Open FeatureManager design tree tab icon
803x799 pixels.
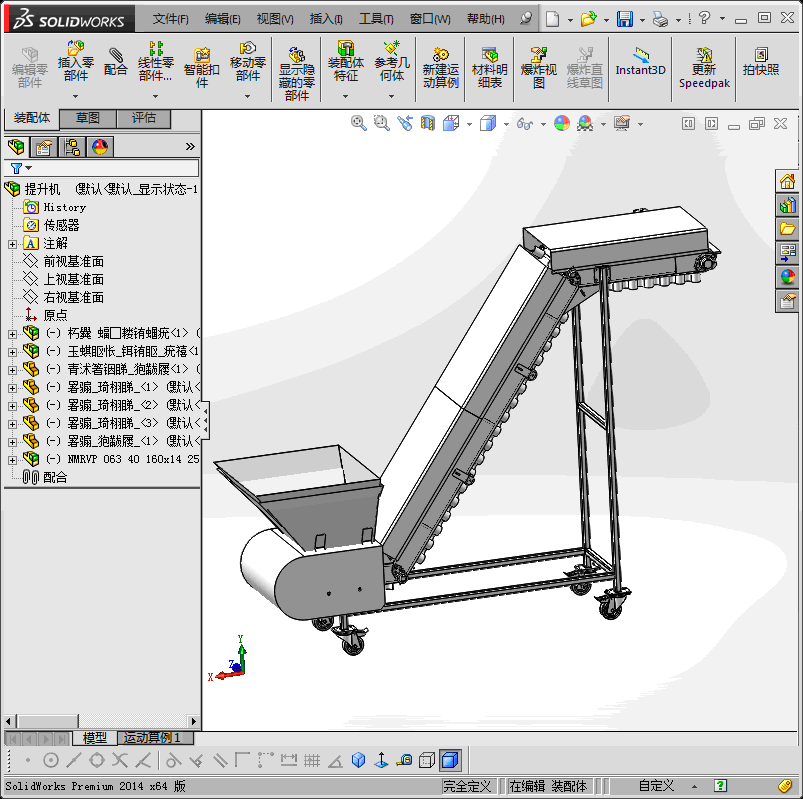[x=16, y=147]
